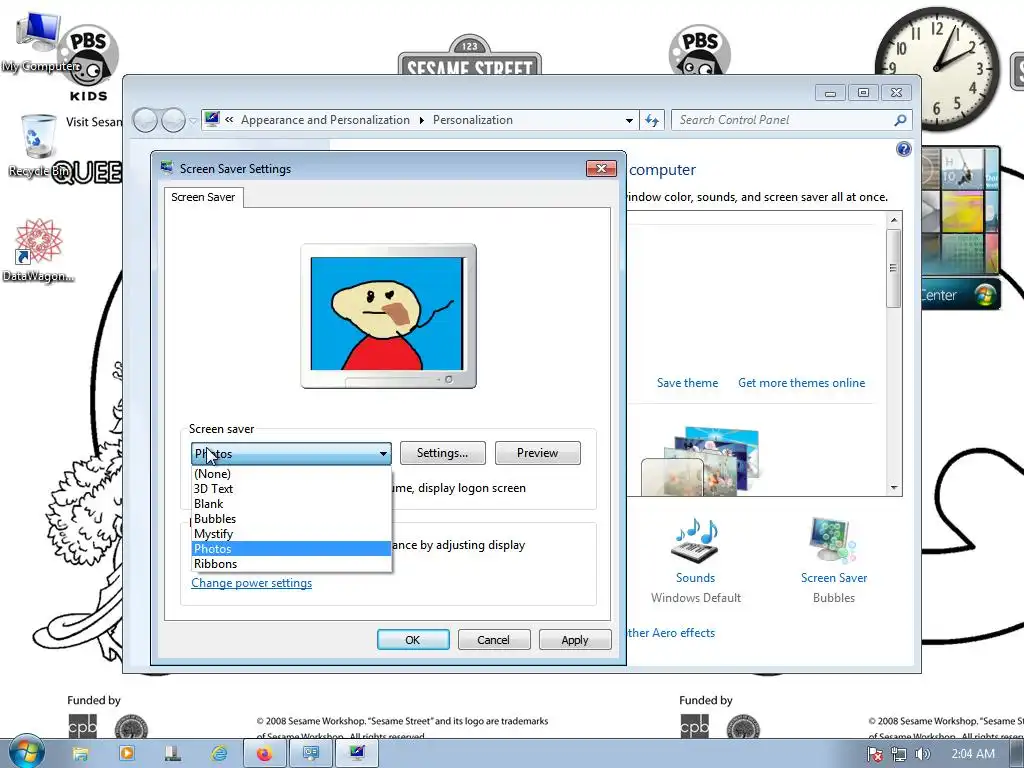The height and width of the screenshot is (768, 1024).
Task: Click the themes list scroll down arrow
Action: coord(894,488)
